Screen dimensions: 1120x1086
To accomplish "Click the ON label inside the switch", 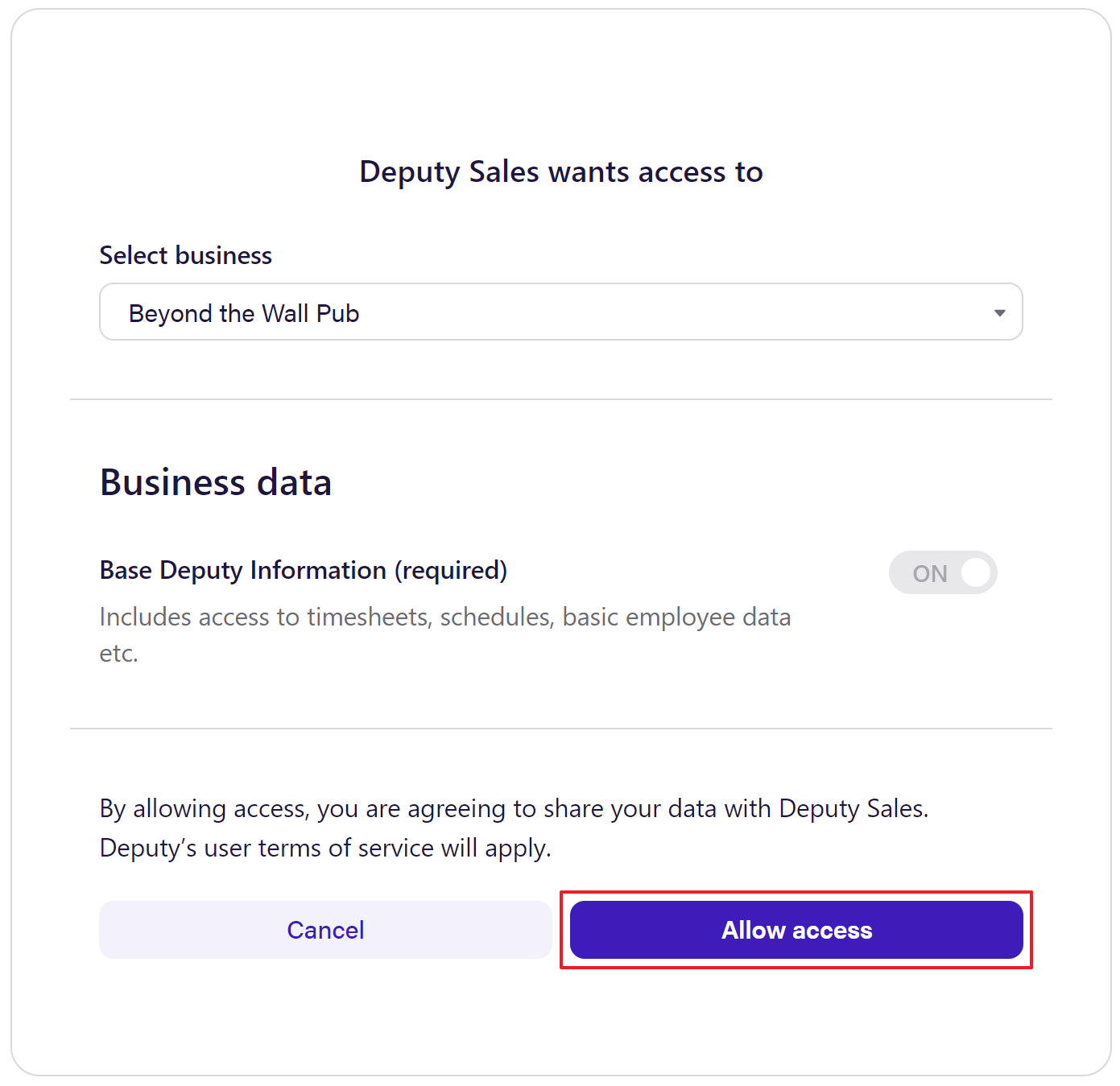I will (x=929, y=573).
